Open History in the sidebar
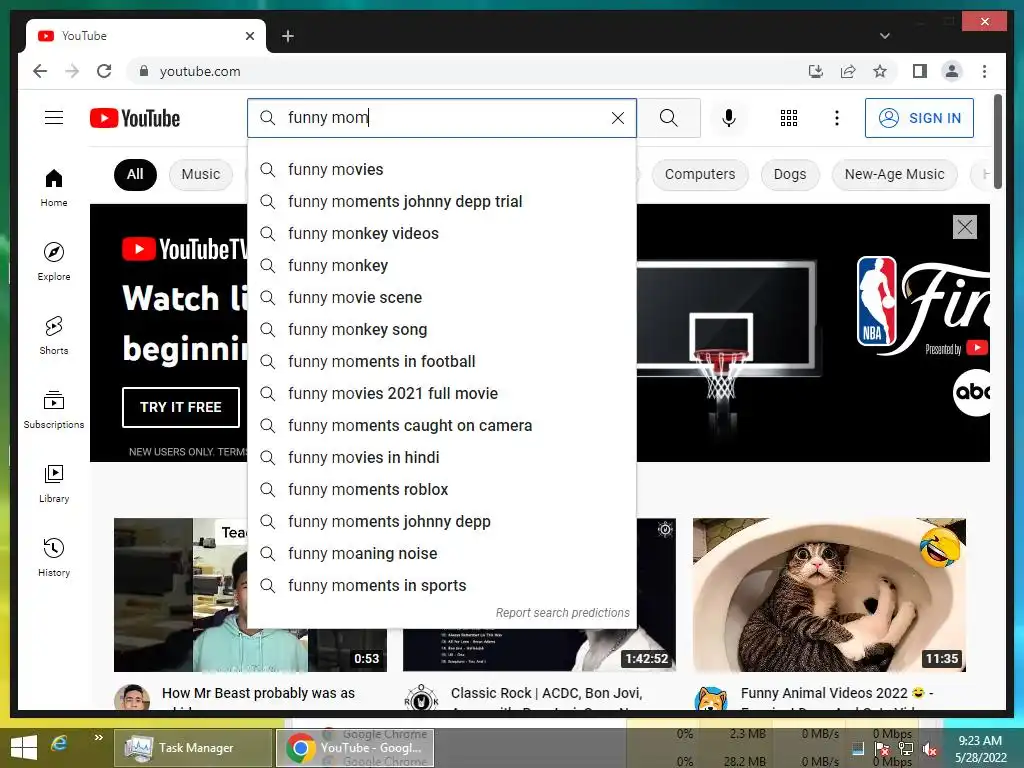Image resolution: width=1024 pixels, height=768 pixels. click(x=54, y=557)
